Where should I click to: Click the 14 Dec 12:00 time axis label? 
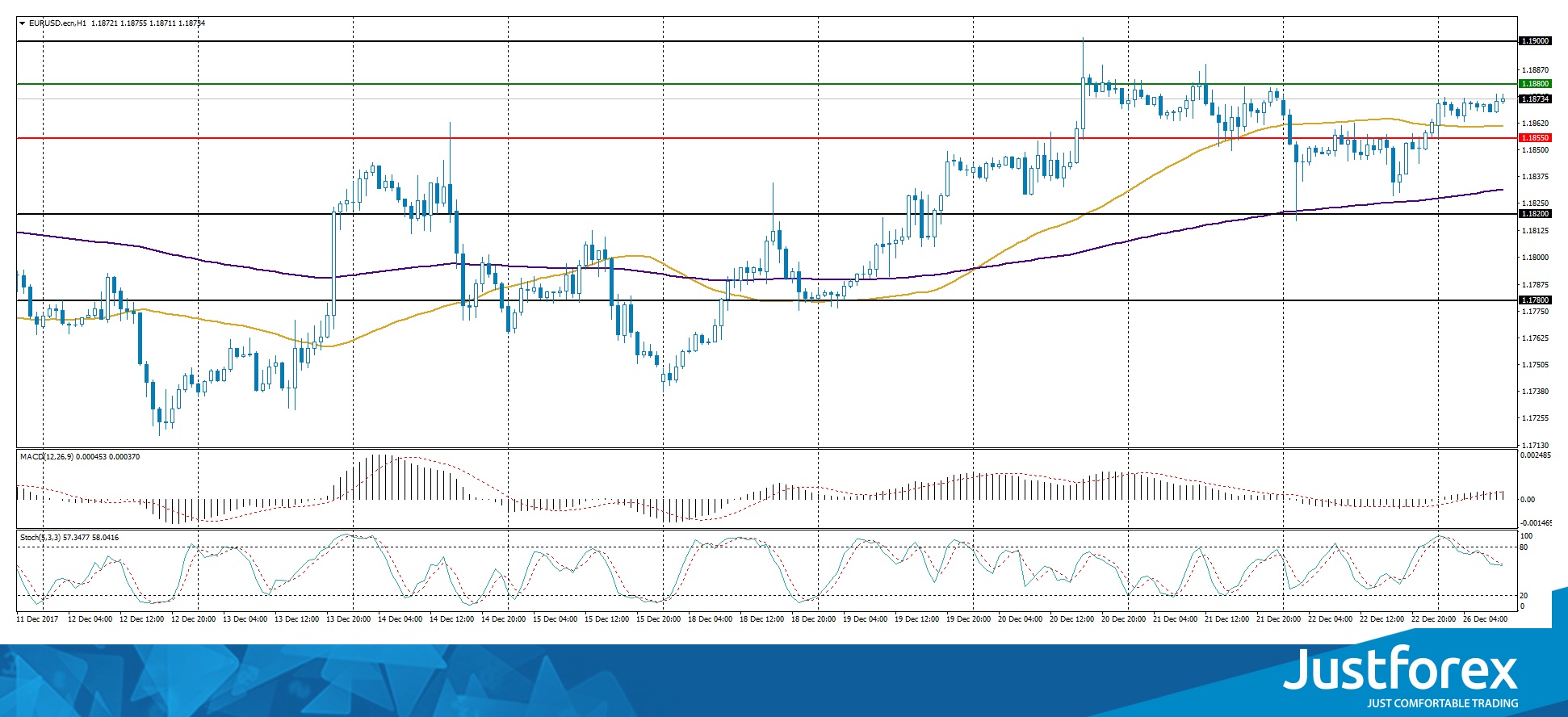pos(452,619)
